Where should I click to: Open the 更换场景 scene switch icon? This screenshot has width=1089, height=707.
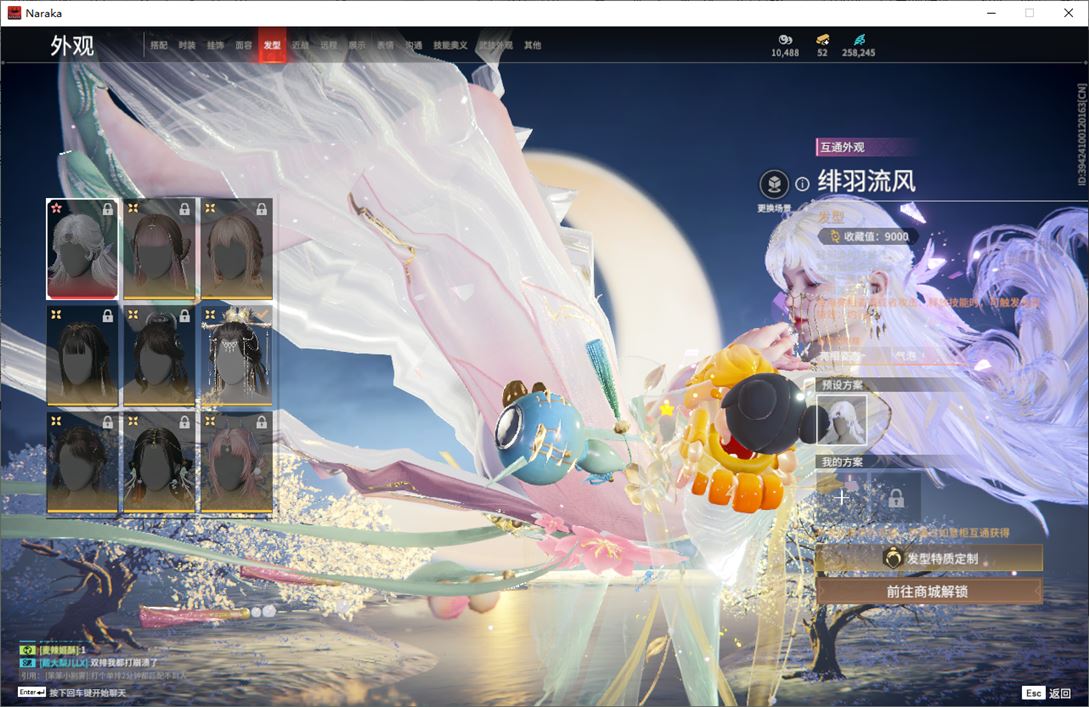(774, 185)
